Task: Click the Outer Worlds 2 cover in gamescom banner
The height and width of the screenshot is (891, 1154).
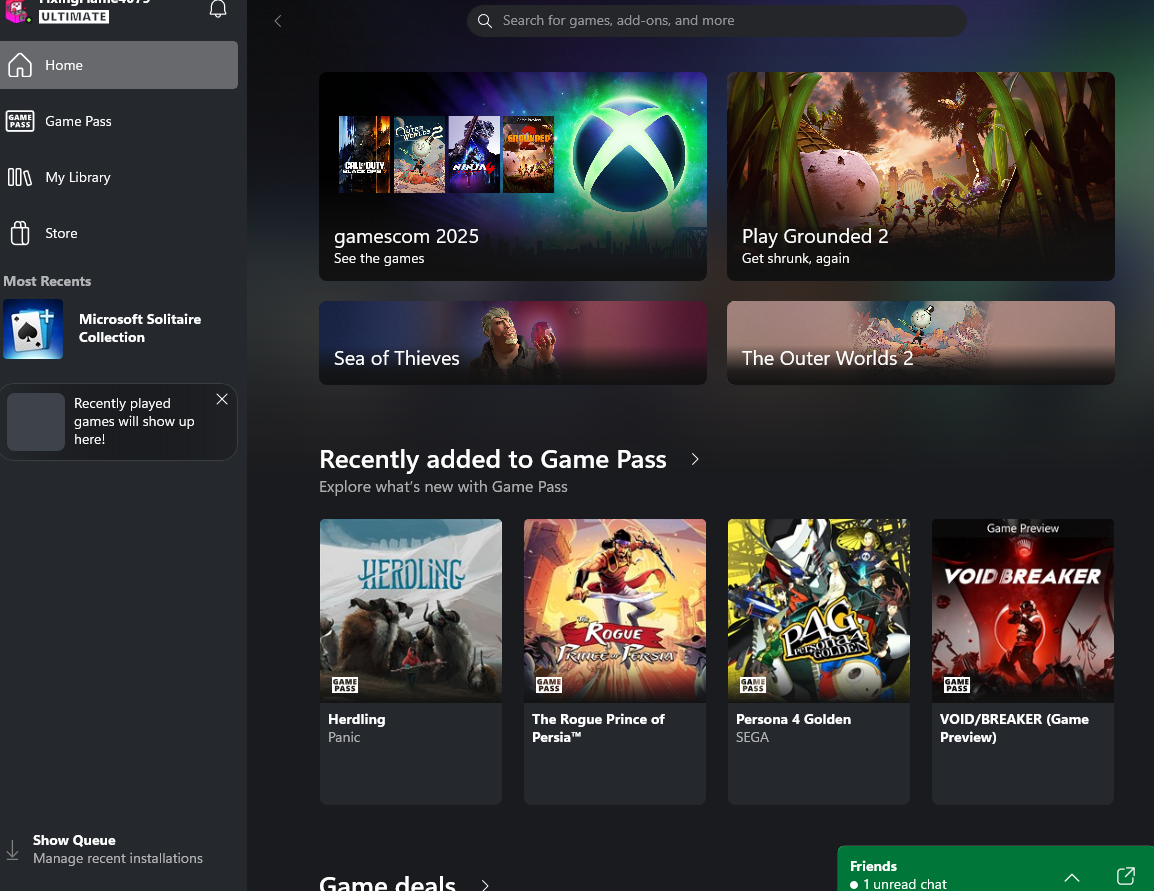Action: point(420,155)
